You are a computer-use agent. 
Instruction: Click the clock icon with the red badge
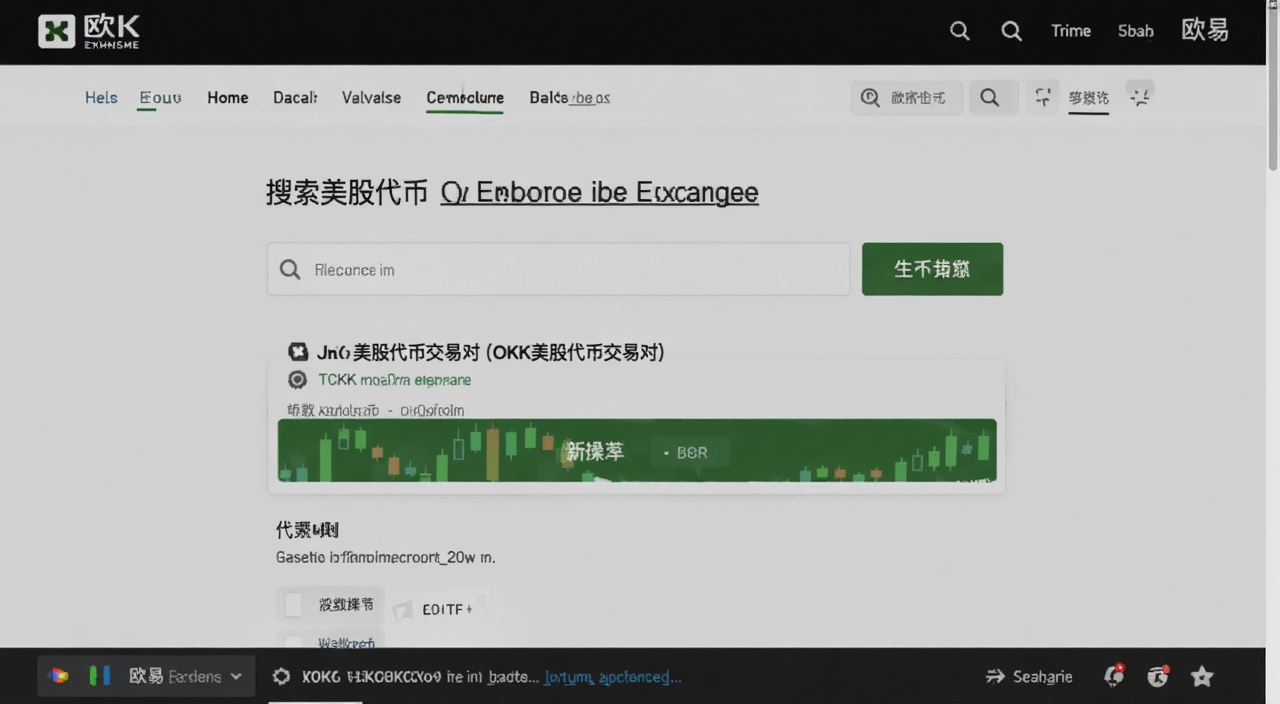pos(1158,676)
